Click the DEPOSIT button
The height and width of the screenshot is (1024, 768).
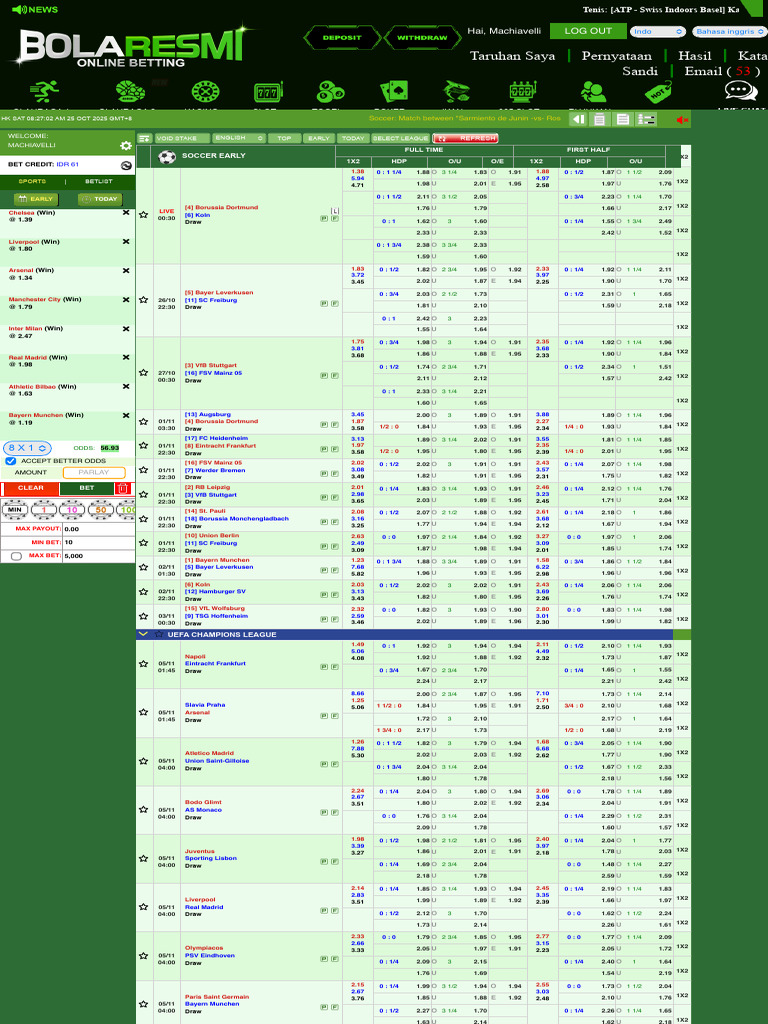pyautogui.click(x=342, y=38)
